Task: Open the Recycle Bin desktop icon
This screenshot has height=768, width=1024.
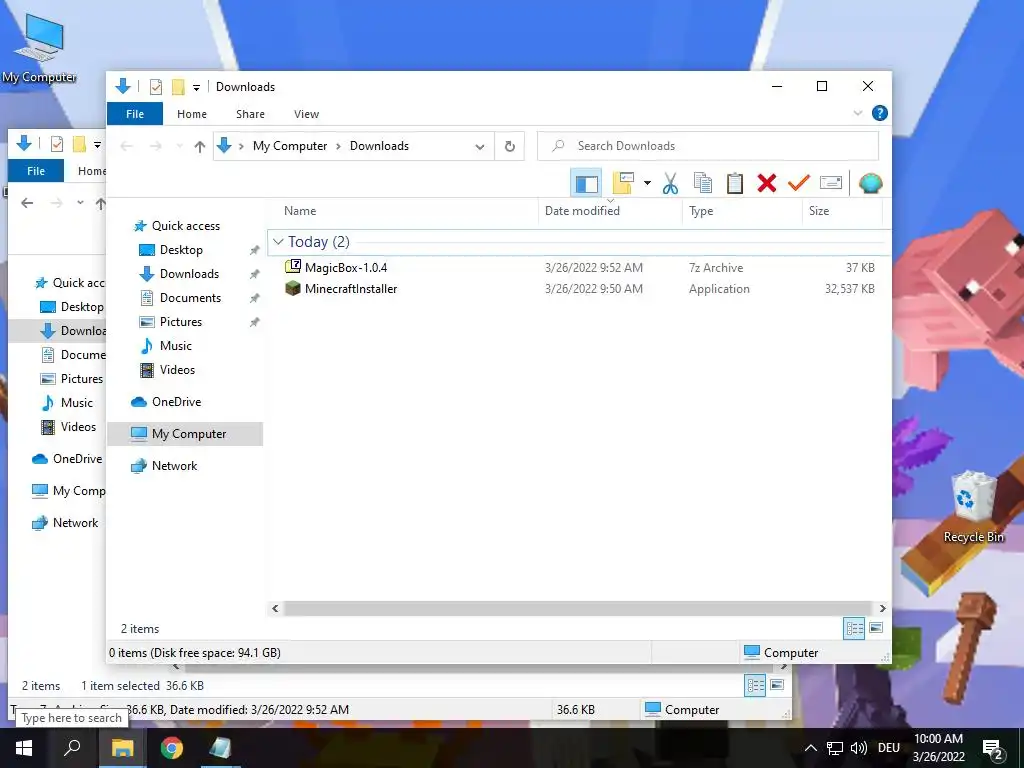Action: (x=973, y=508)
